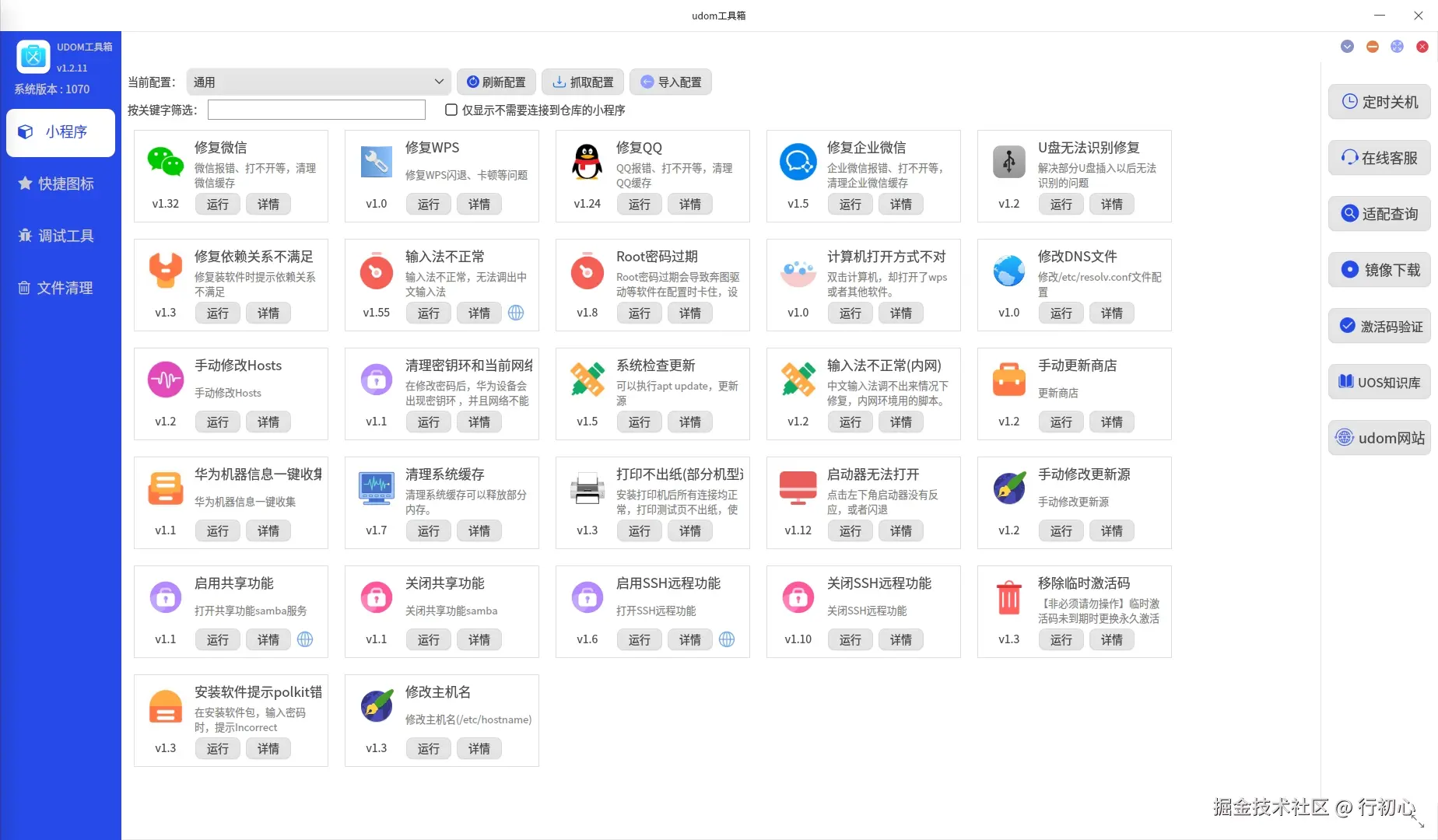Click the blue dropdown arrow at top right
Image resolution: width=1438 pixels, height=840 pixels.
[1347, 46]
